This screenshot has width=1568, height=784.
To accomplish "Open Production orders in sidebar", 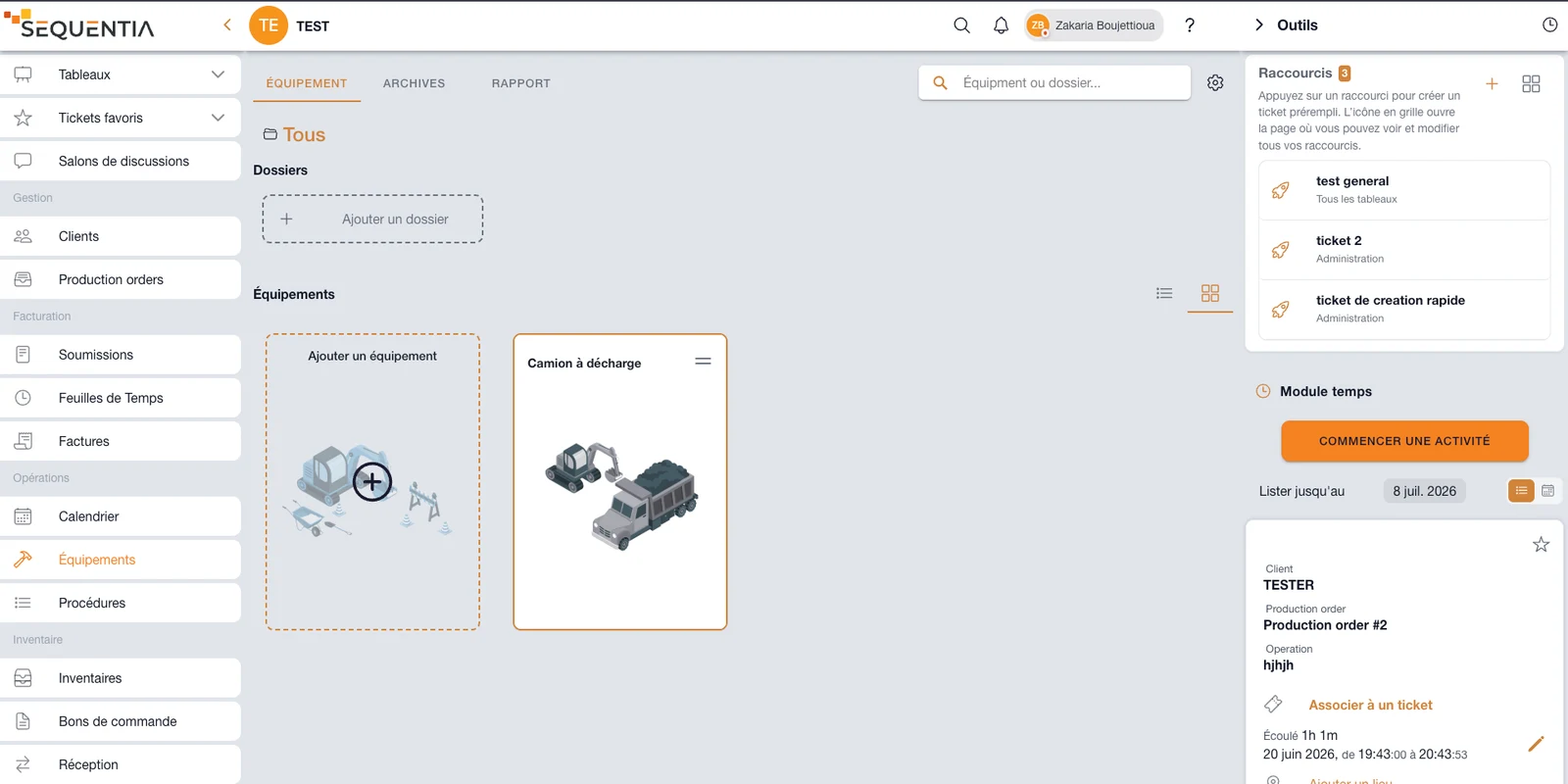I will pyautogui.click(x=120, y=279).
